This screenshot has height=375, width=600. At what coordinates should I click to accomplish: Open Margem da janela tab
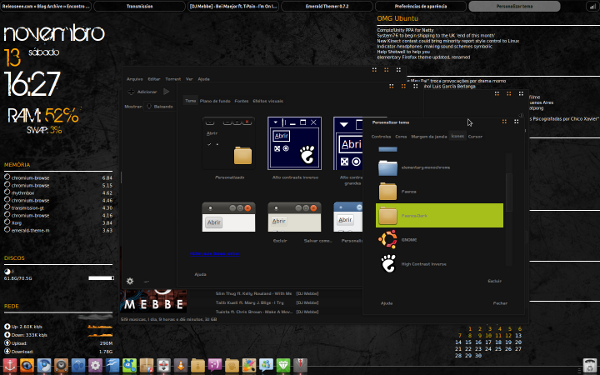point(429,137)
